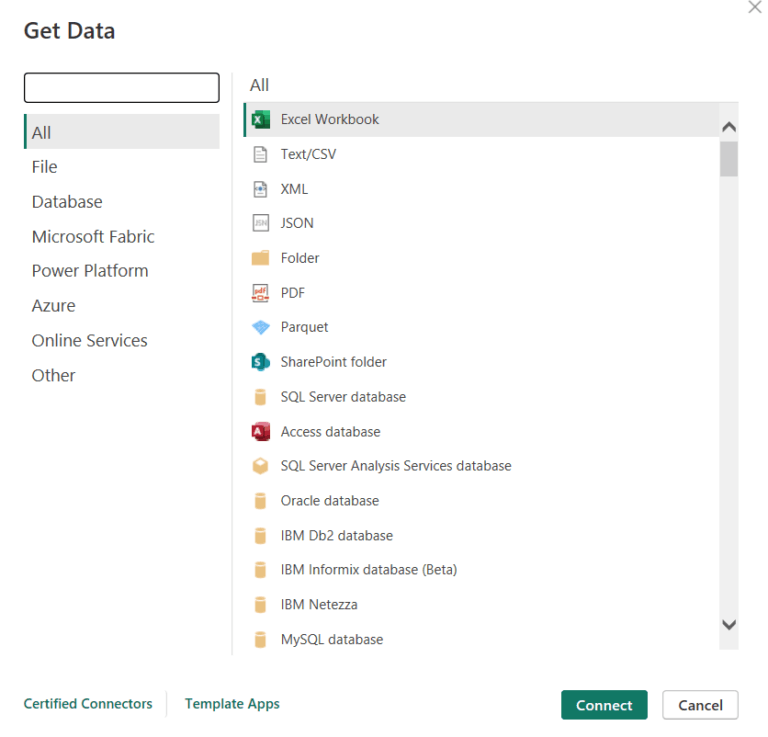Select the SharePoint folder text label
768x737 pixels.
pyautogui.click(x=334, y=362)
